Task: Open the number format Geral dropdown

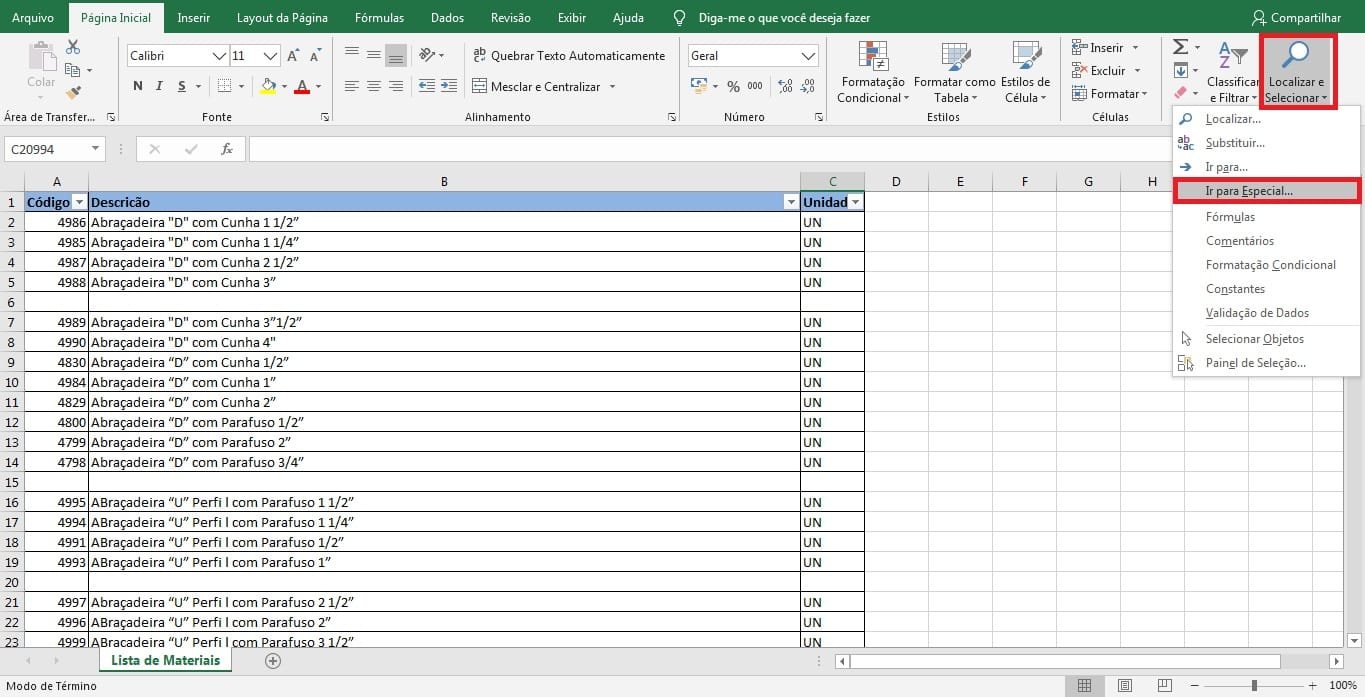Action: [x=809, y=56]
